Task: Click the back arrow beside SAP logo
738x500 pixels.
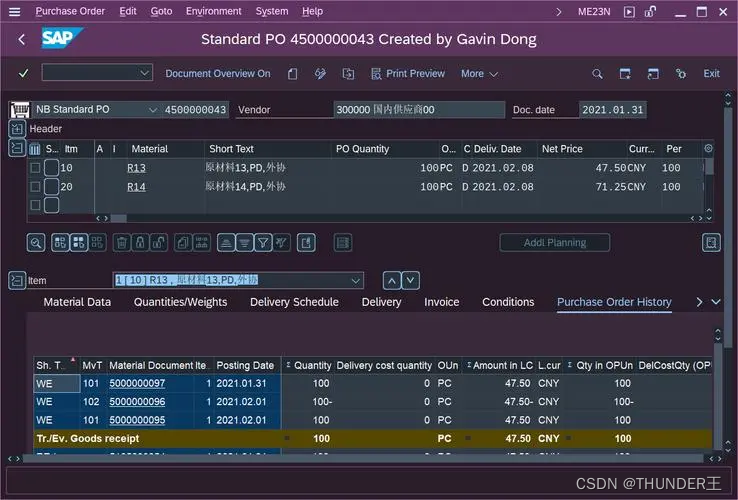Action: click(22, 39)
